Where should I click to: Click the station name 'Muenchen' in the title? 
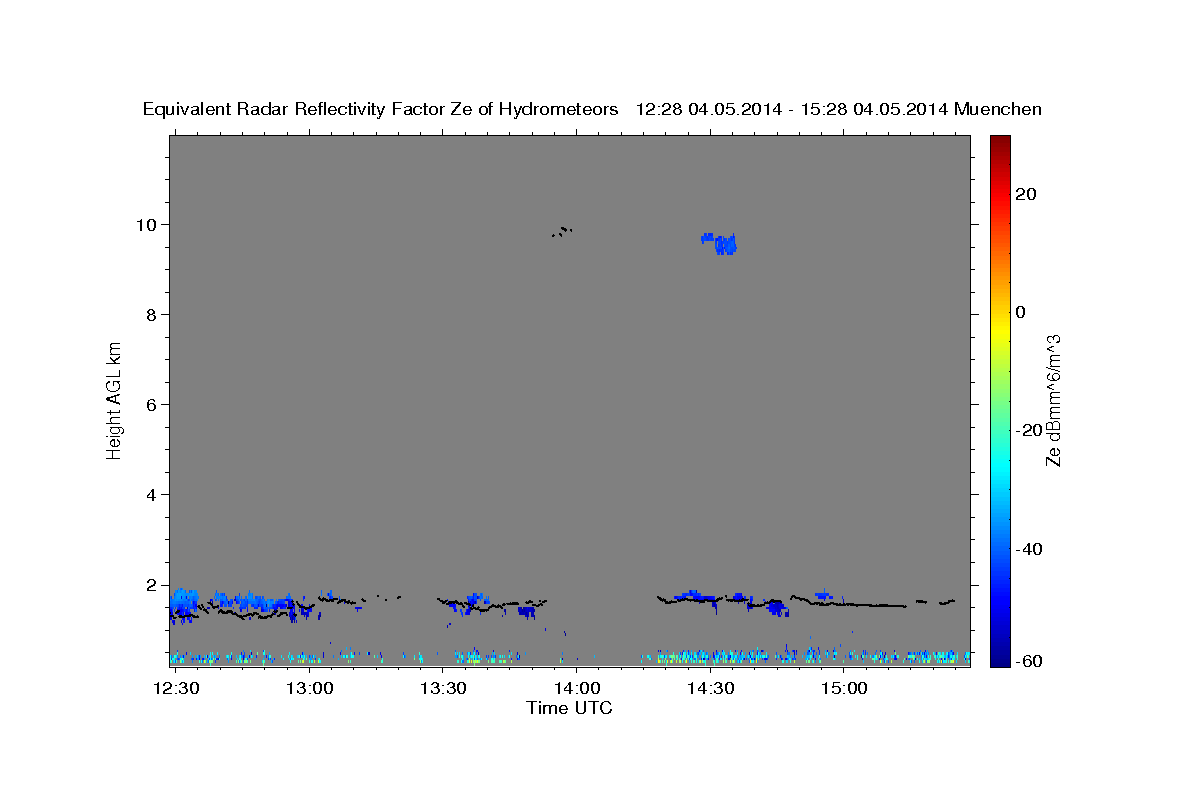pyautogui.click(x=998, y=110)
